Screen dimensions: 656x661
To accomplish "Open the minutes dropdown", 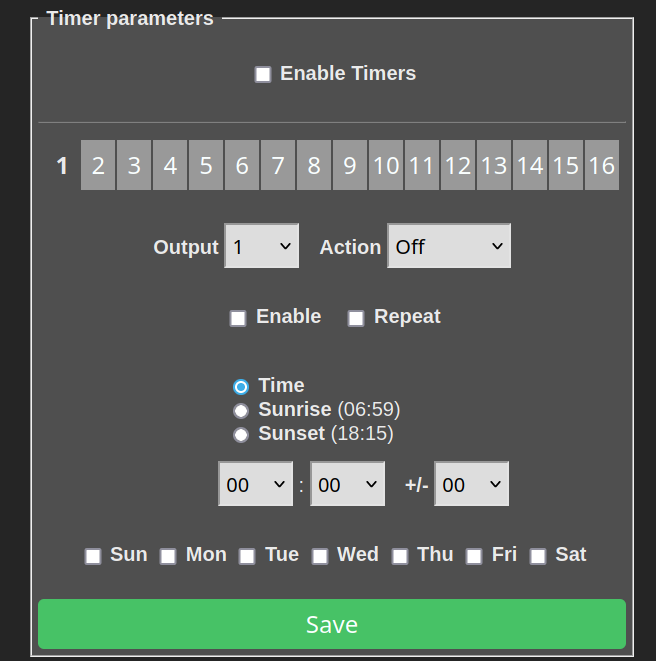I will coord(347,484).
